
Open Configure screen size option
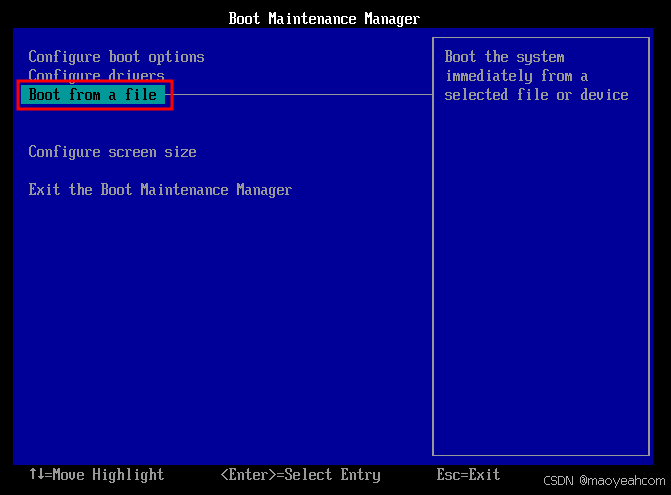click(112, 152)
